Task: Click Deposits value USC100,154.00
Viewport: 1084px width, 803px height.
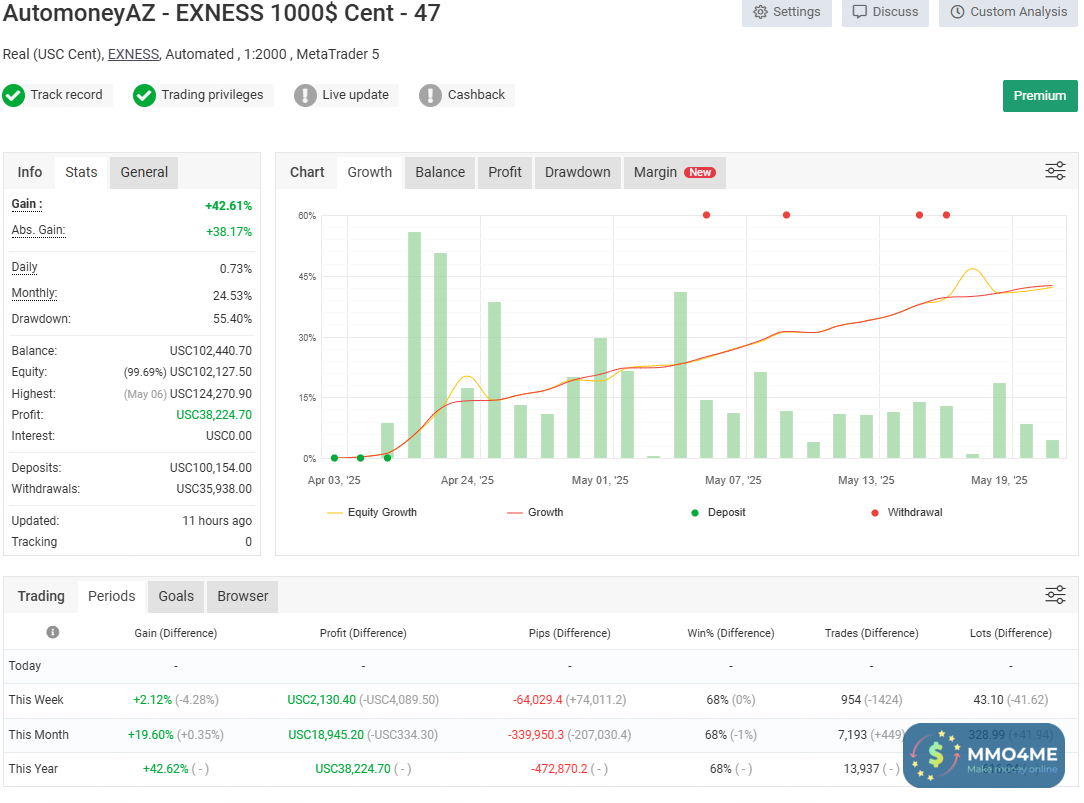Action: click(211, 468)
